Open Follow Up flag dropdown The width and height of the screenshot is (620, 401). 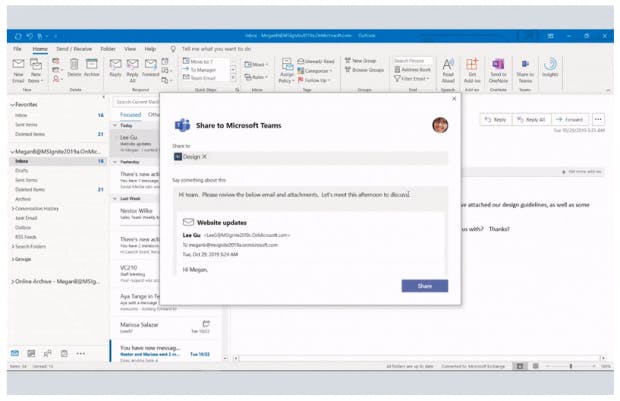[x=315, y=80]
